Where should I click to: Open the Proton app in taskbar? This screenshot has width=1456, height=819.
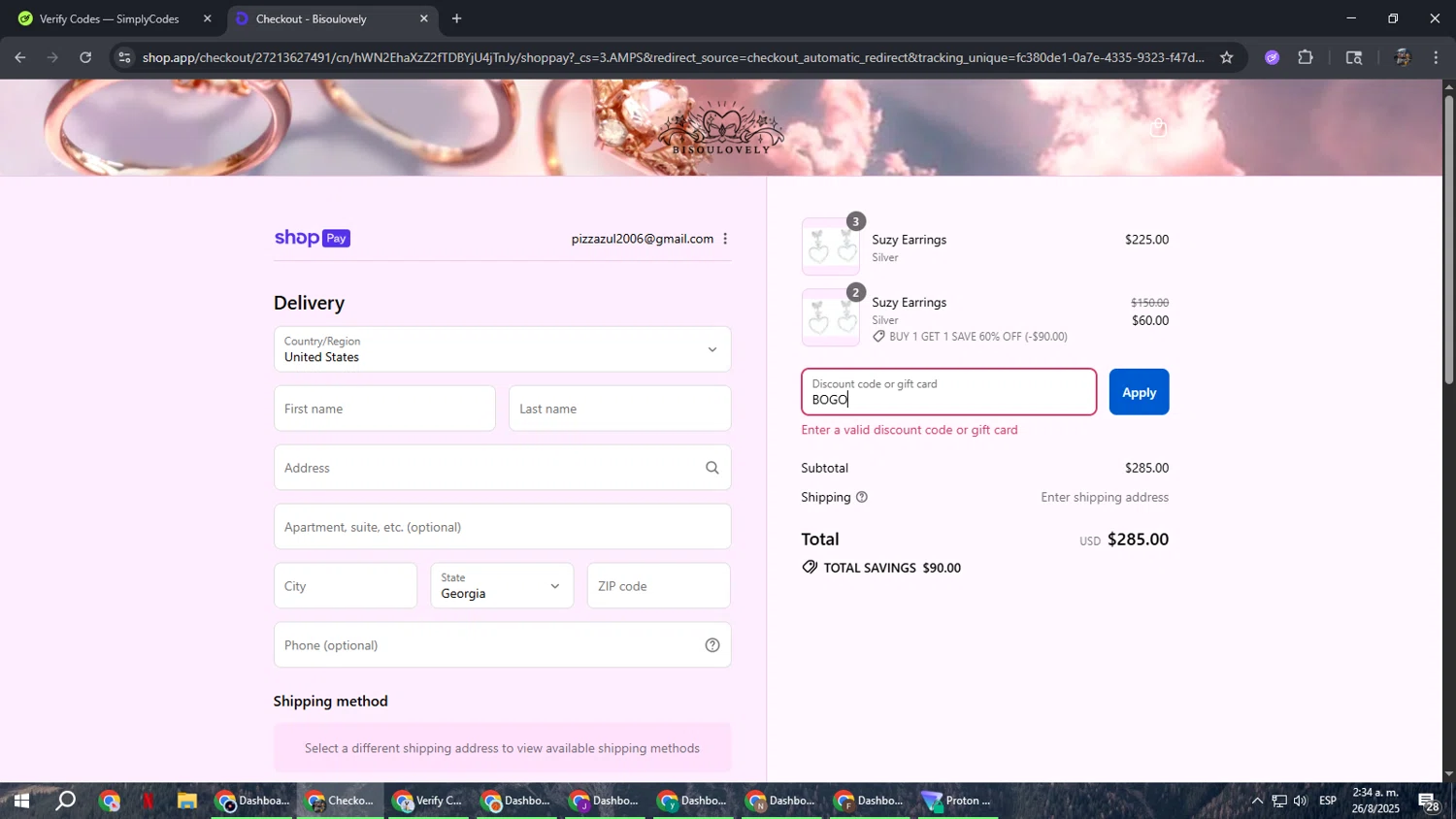(x=956, y=801)
